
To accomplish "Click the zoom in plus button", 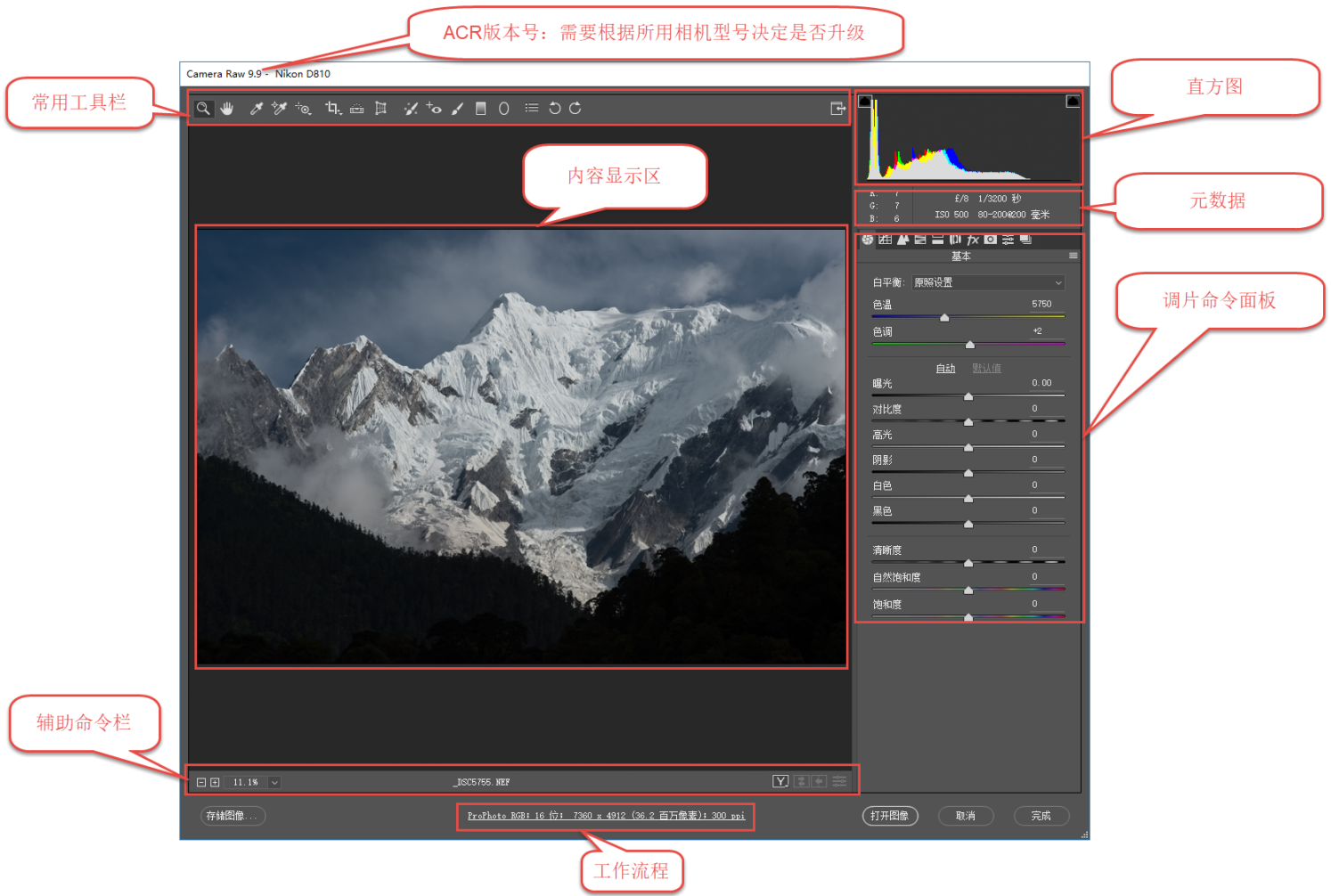I will [x=215, y=782].
